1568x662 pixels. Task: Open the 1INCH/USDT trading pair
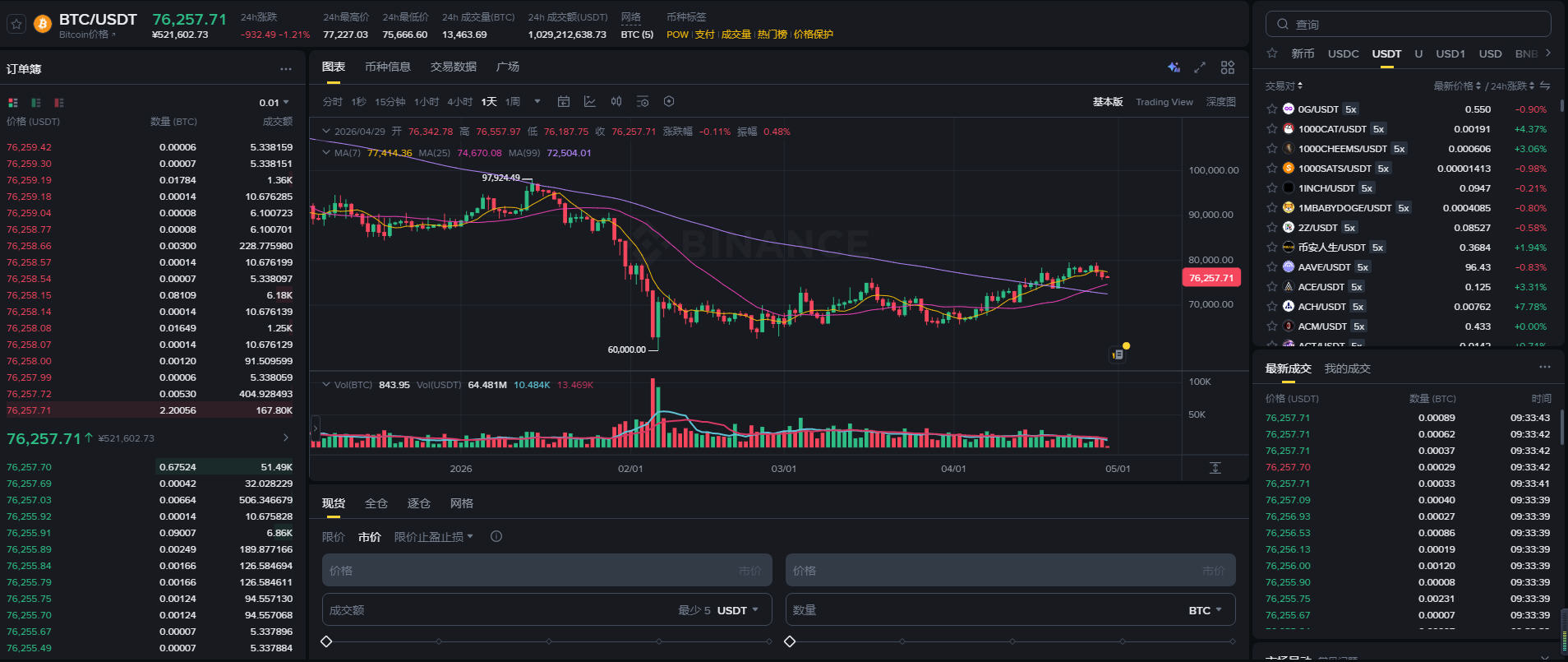pyautogui.click(x=1326, y=188)
